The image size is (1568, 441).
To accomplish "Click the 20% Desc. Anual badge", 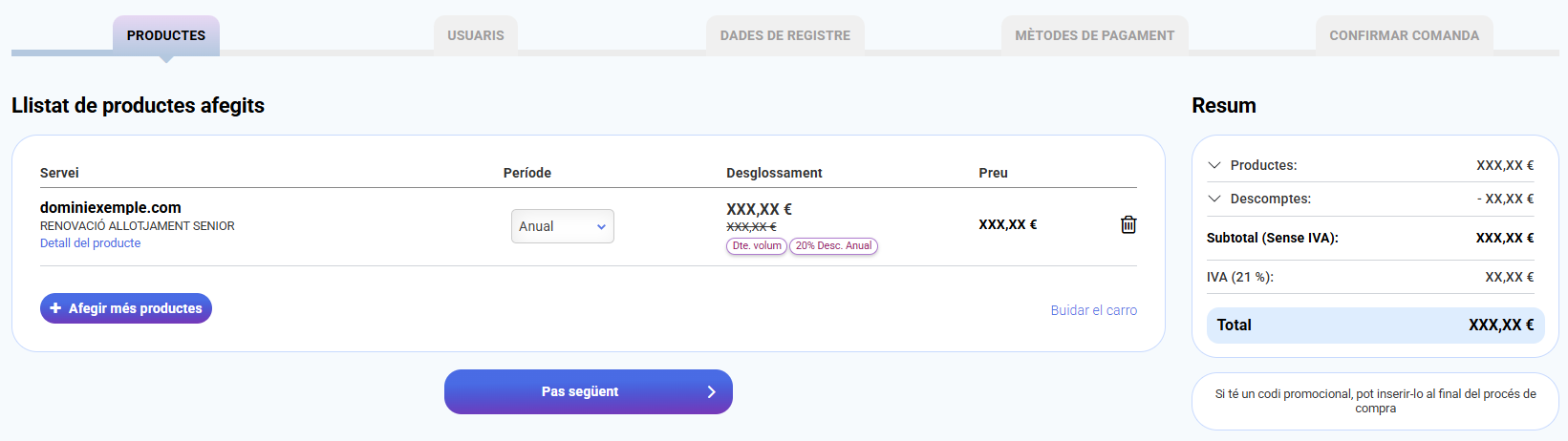I will pos(833,246).
